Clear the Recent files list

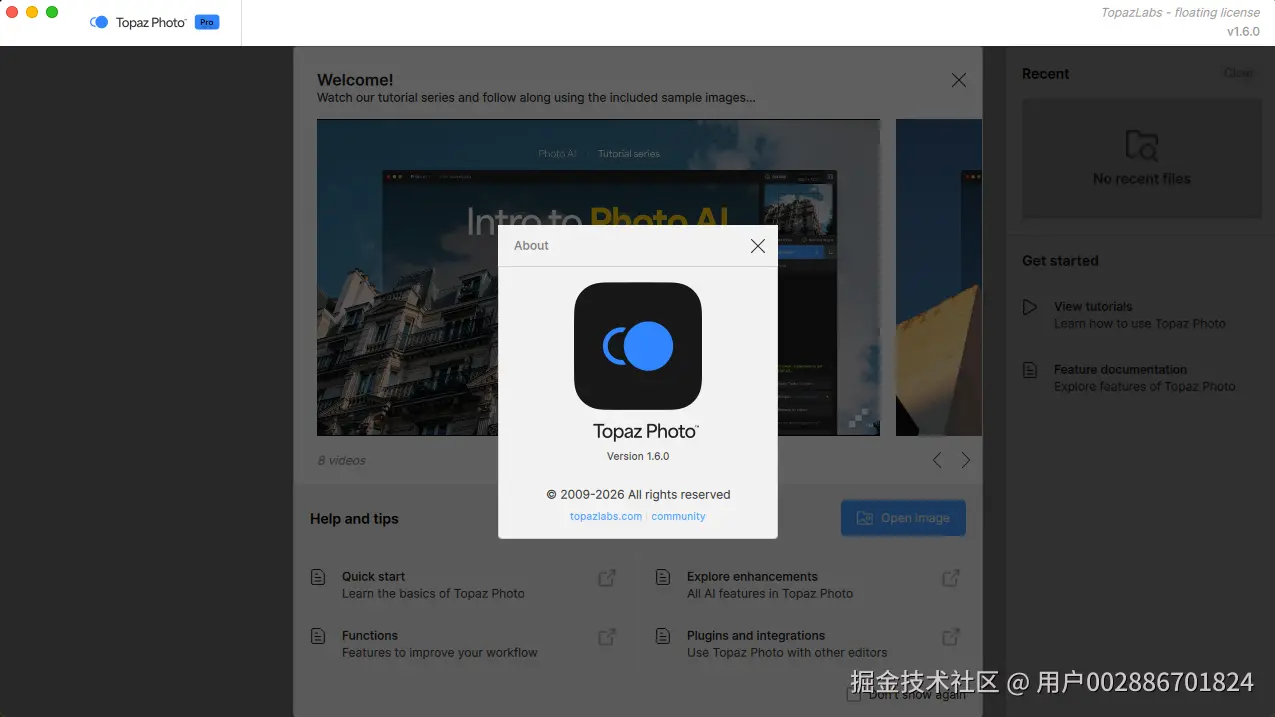[x=1238, y=73]
